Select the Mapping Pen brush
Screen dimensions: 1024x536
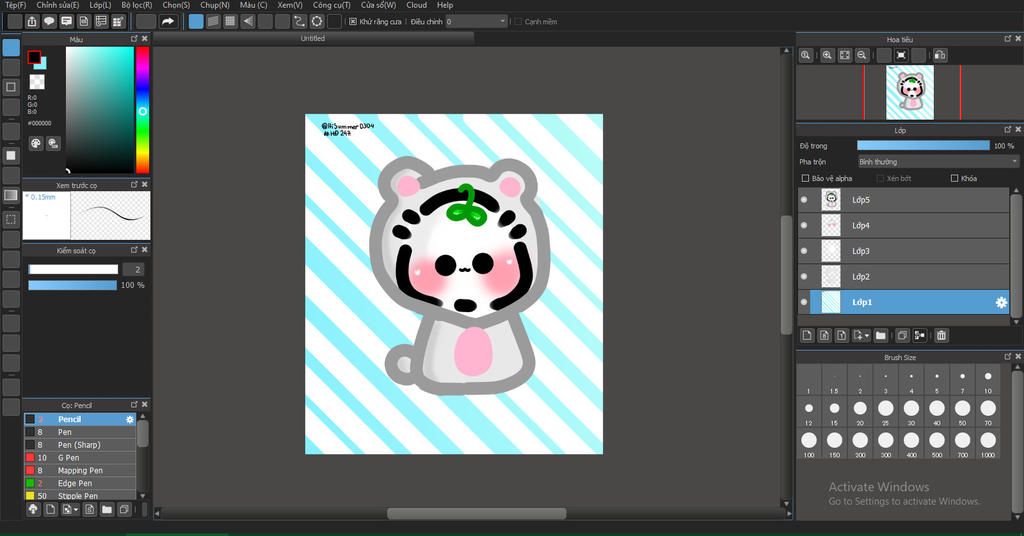coord(80,470)
